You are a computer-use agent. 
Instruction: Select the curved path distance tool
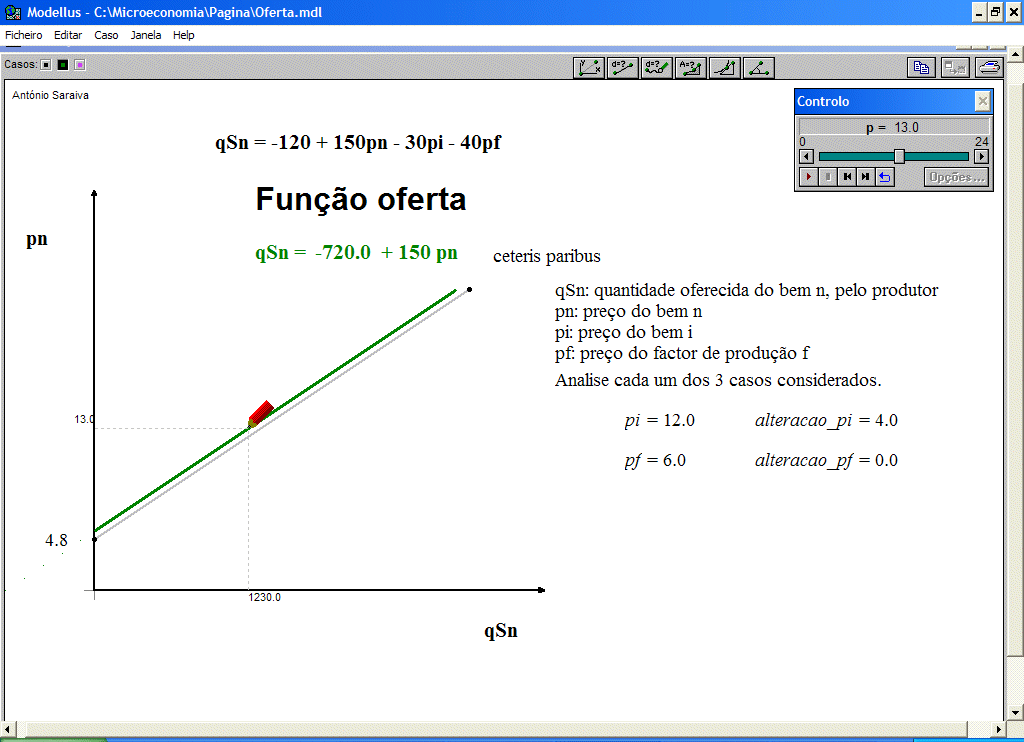click(x=657, y=68)
